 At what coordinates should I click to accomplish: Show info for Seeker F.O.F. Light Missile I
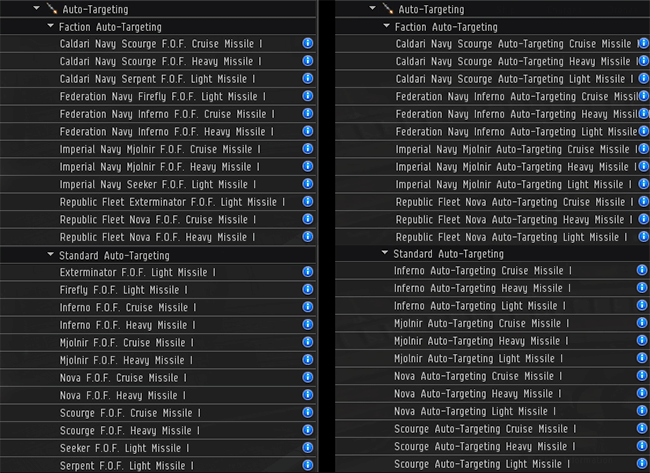pos(308,447)
